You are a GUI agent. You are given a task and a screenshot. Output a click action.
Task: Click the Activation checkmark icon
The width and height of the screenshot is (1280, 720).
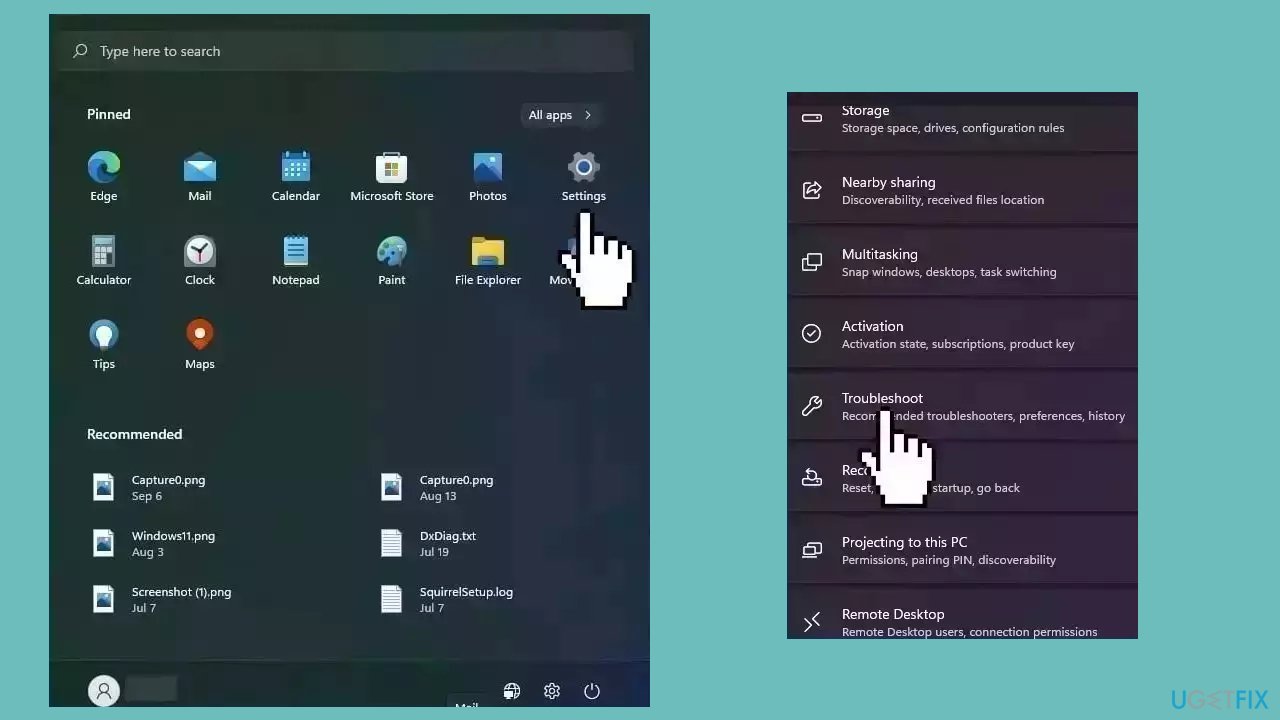[x=812, y=334]
